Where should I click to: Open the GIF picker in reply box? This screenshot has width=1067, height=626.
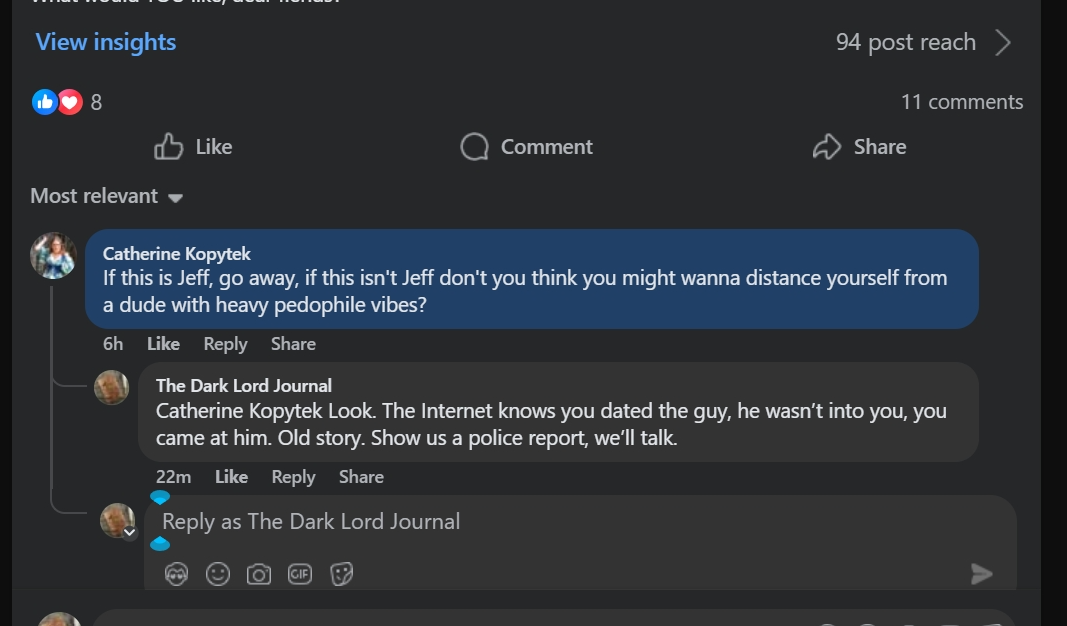[300, 574]
